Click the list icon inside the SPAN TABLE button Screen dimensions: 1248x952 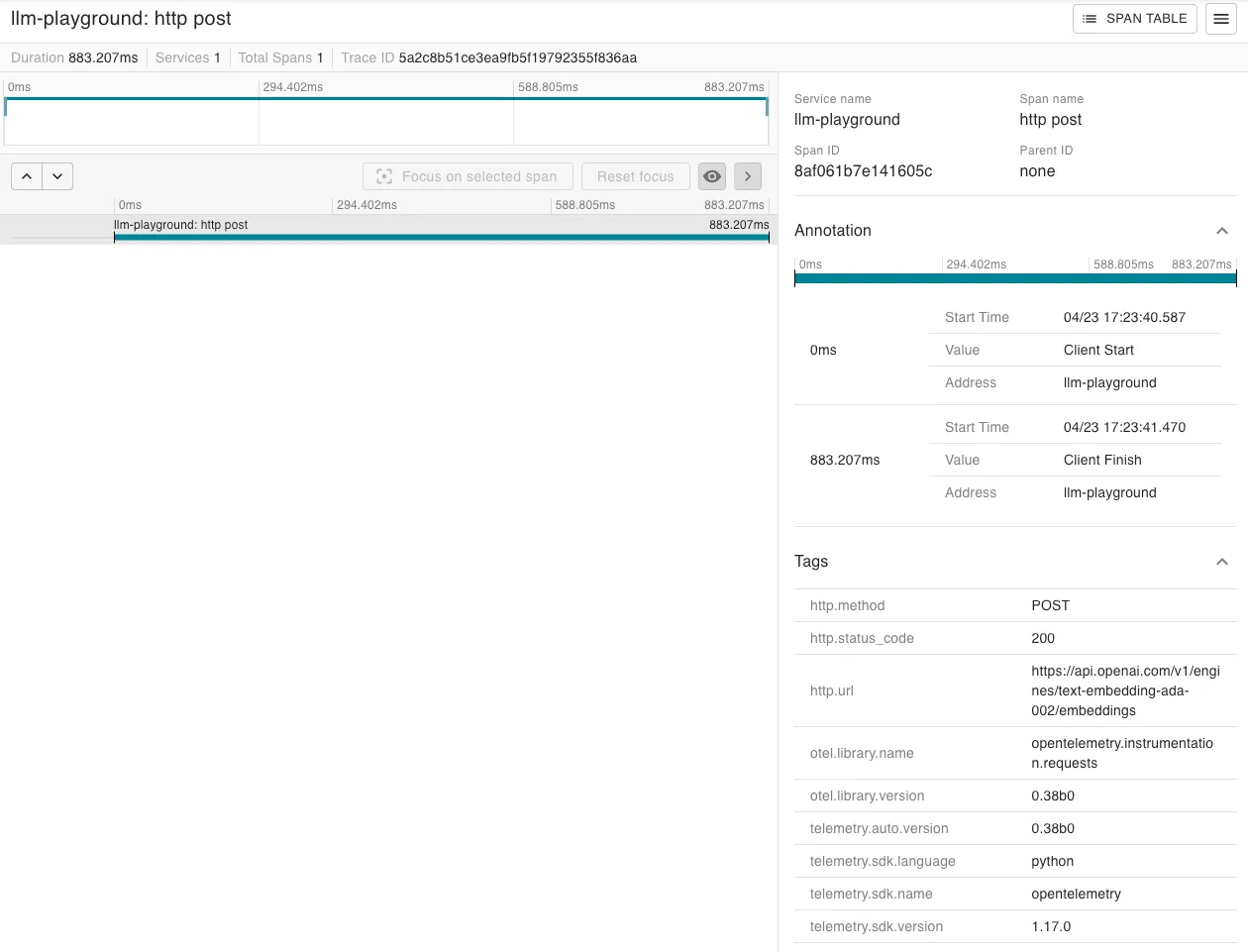(1090, 19)
